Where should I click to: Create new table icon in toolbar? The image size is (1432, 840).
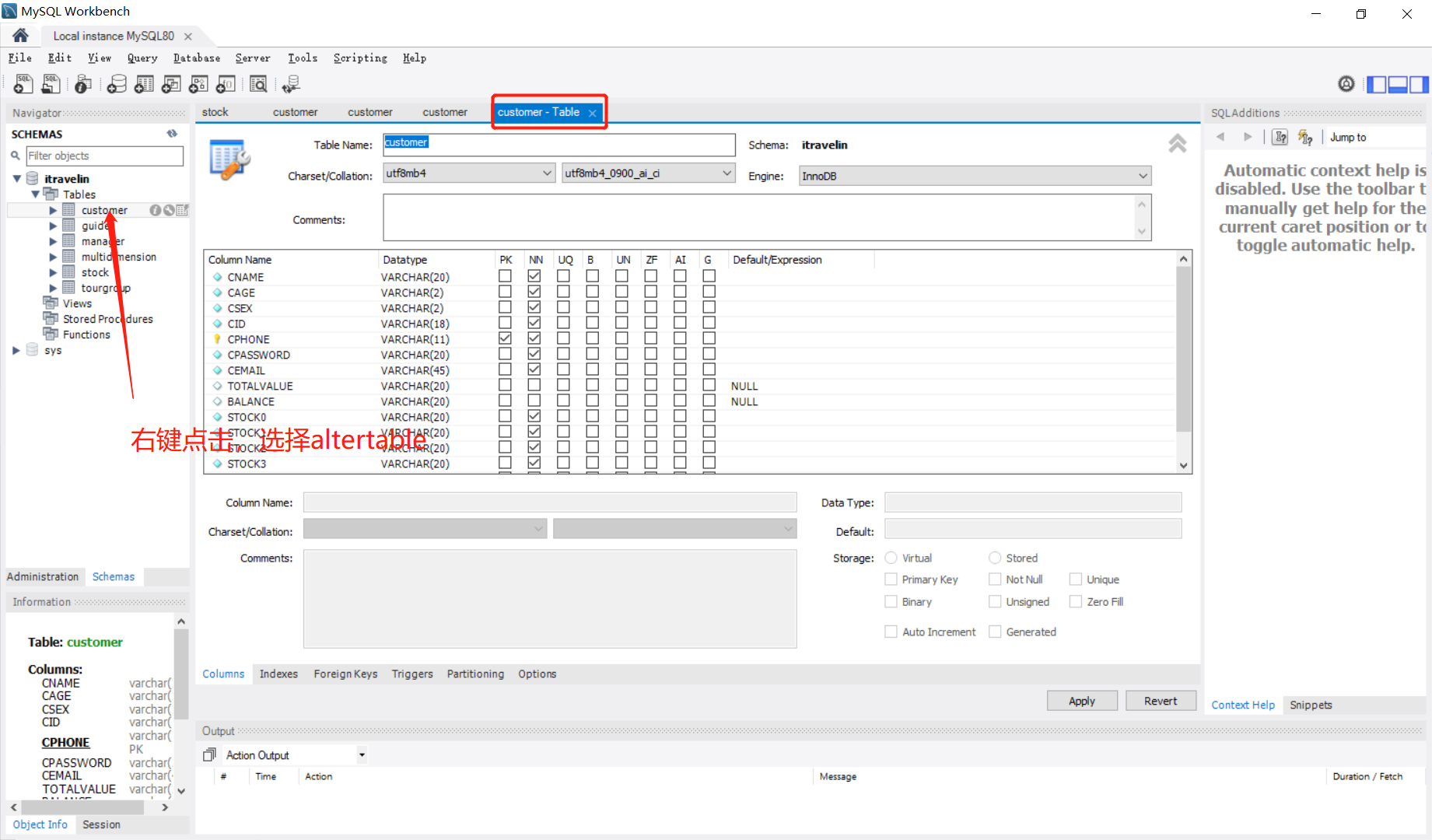tap(144, 84)
